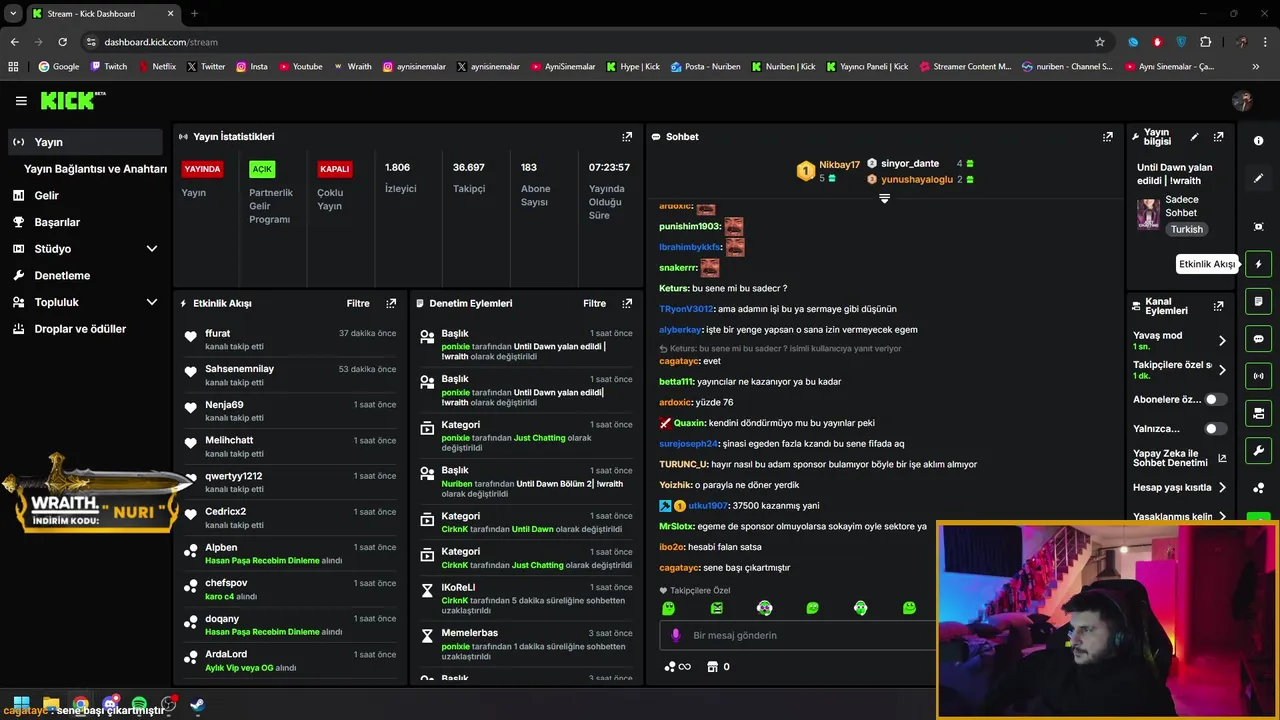Pop out the Sohbet chat panel
Viewport: 1280px width, 720px height.
click(1108, 136)
